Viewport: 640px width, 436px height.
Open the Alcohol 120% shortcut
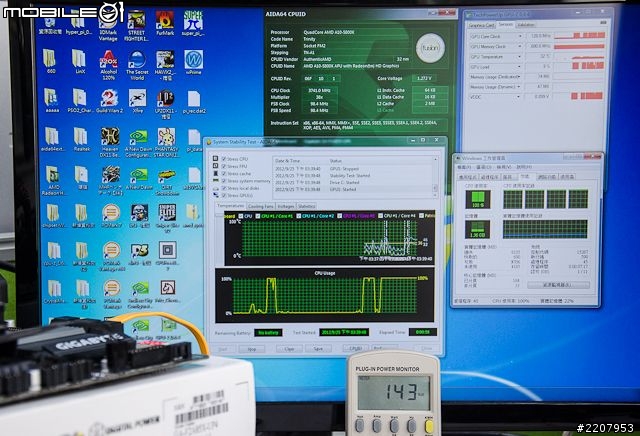[x=109, y=65]
